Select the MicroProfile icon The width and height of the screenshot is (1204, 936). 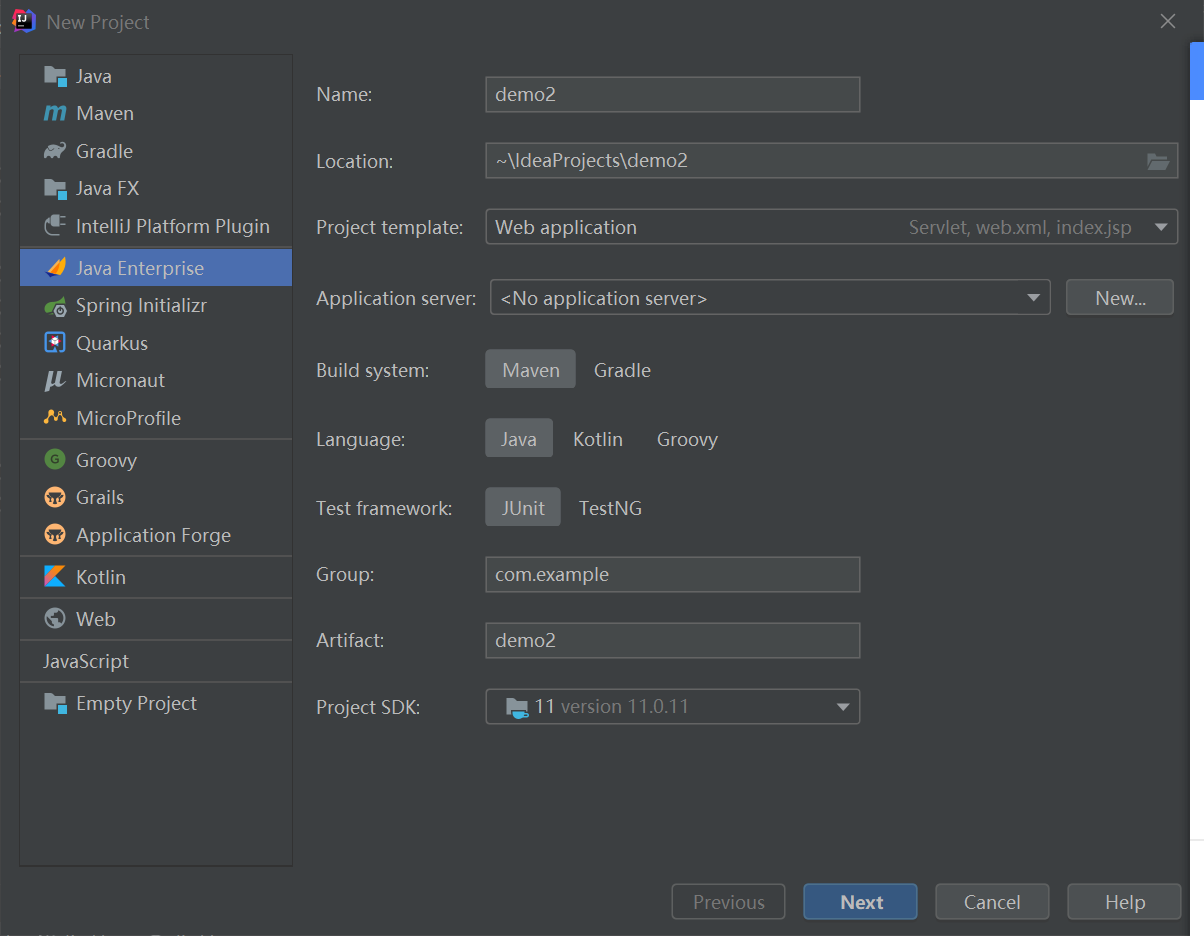pyautogui.click(x=55, y=418)
